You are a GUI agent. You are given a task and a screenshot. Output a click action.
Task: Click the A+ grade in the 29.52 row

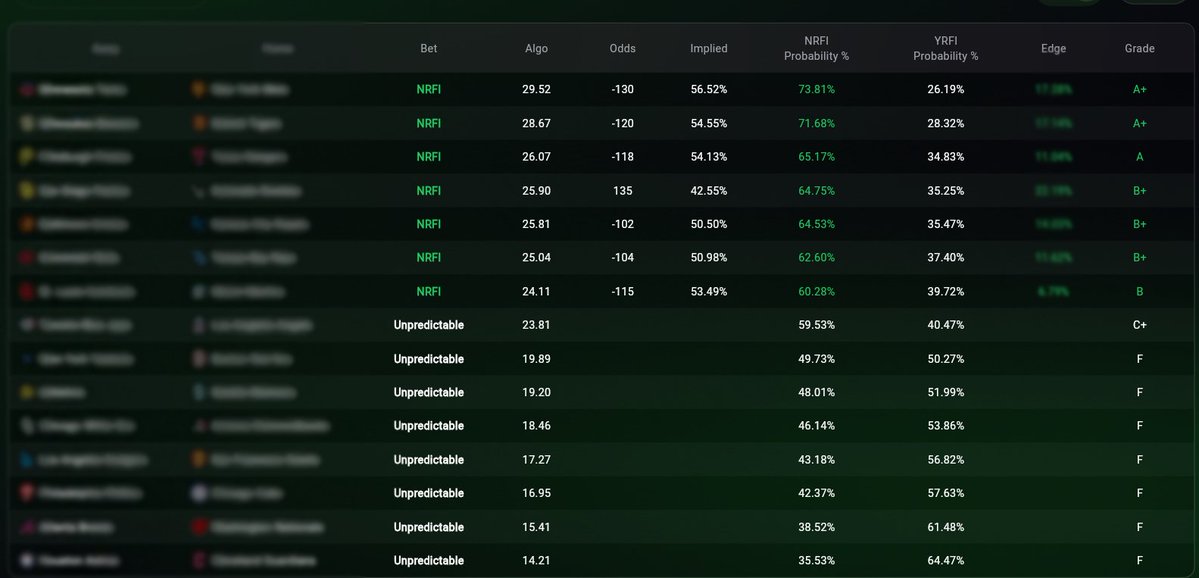pyautogui.click(x=1139, y=89)
